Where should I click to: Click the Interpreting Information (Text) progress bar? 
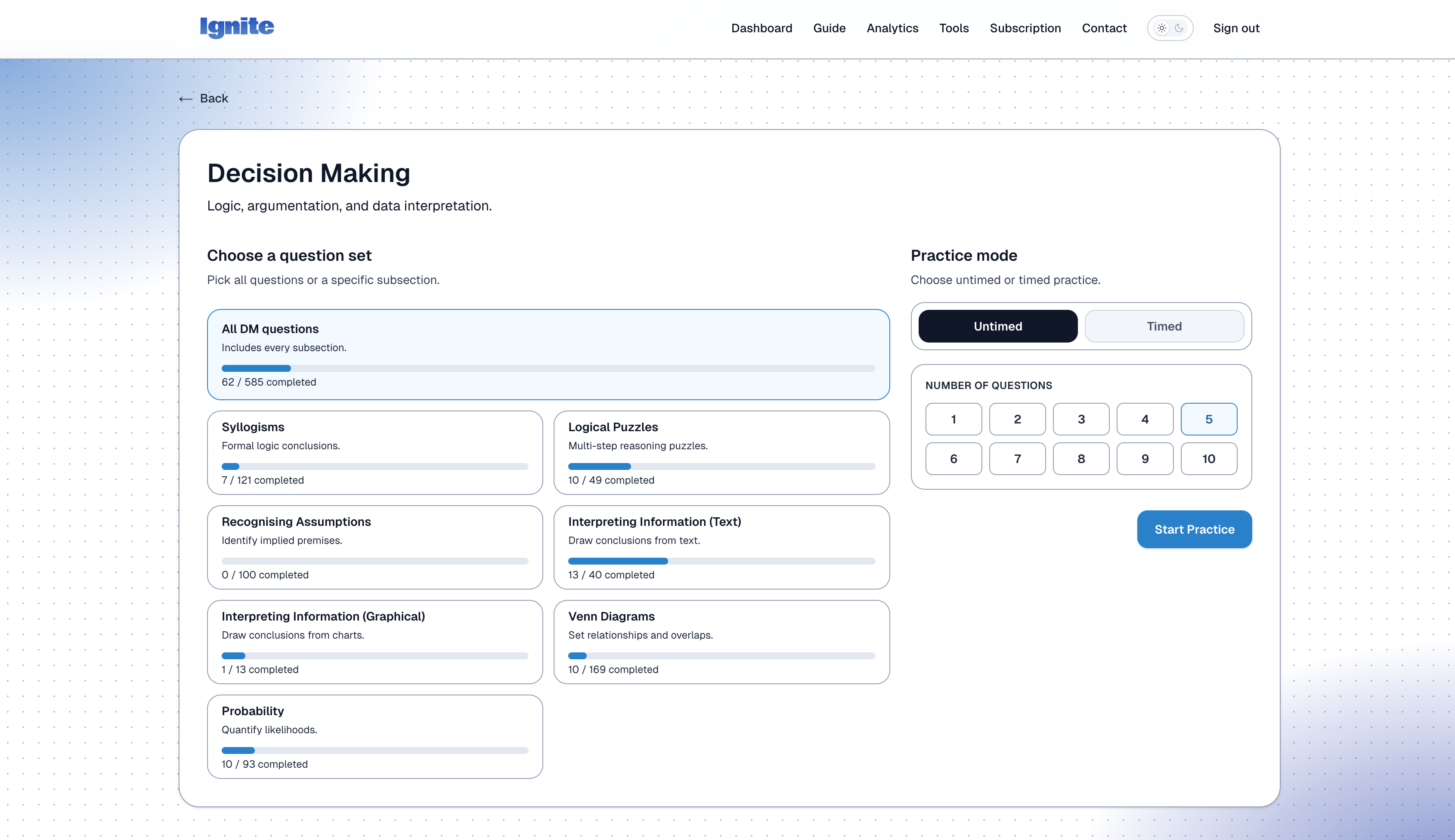pyautogui.click(x=721, y=561)
